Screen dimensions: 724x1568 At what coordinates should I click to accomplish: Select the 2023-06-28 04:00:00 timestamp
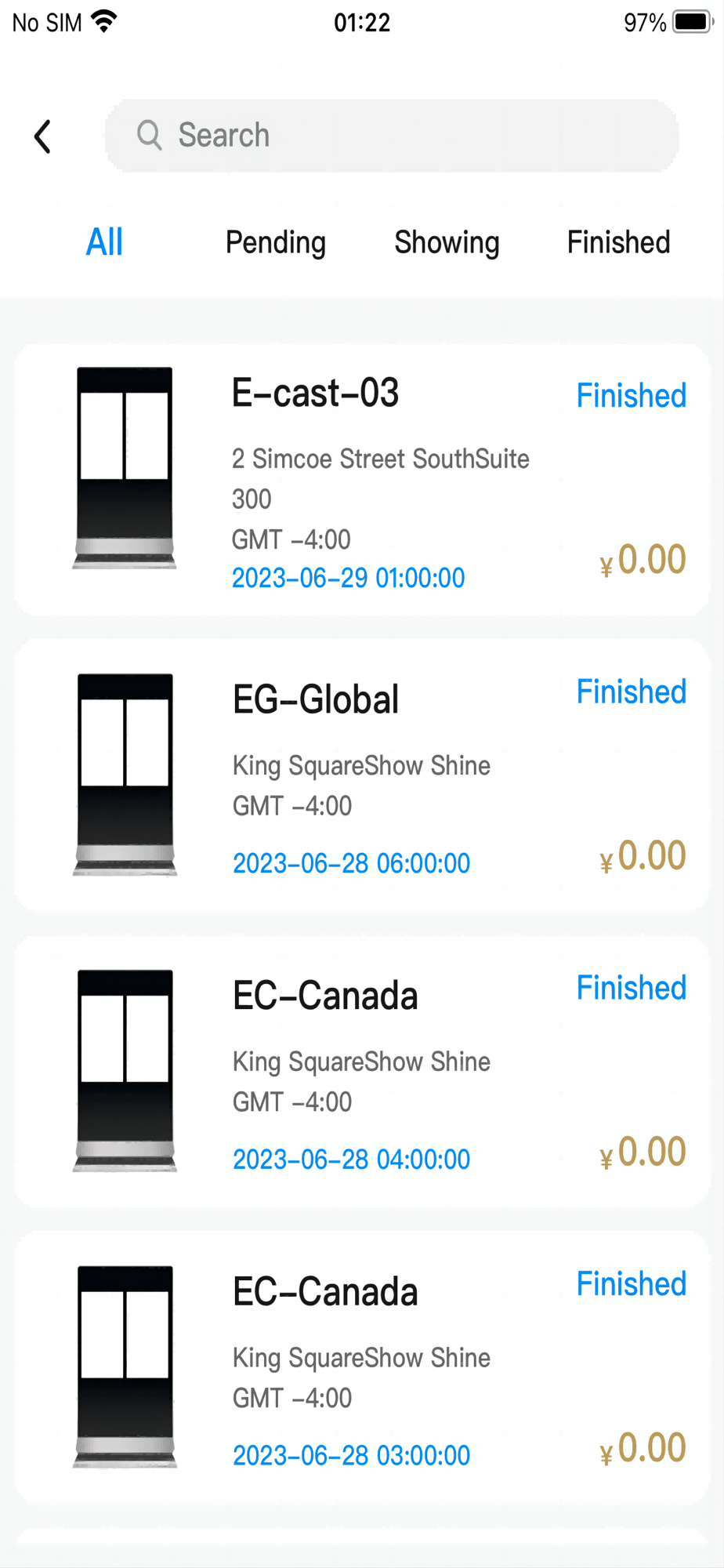point(352,1159)
